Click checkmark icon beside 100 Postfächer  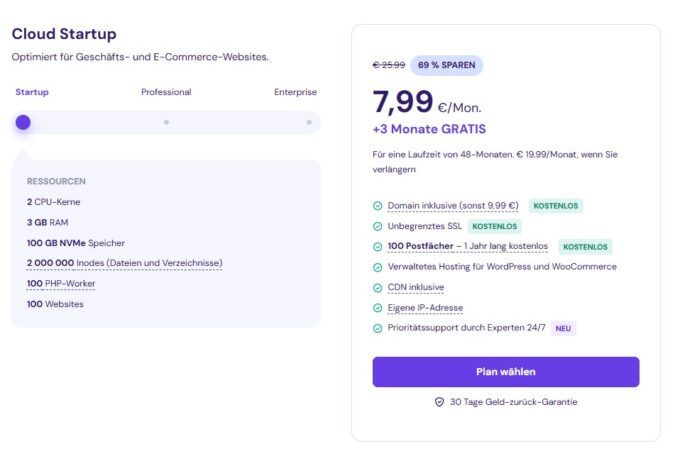pos(377,247)
